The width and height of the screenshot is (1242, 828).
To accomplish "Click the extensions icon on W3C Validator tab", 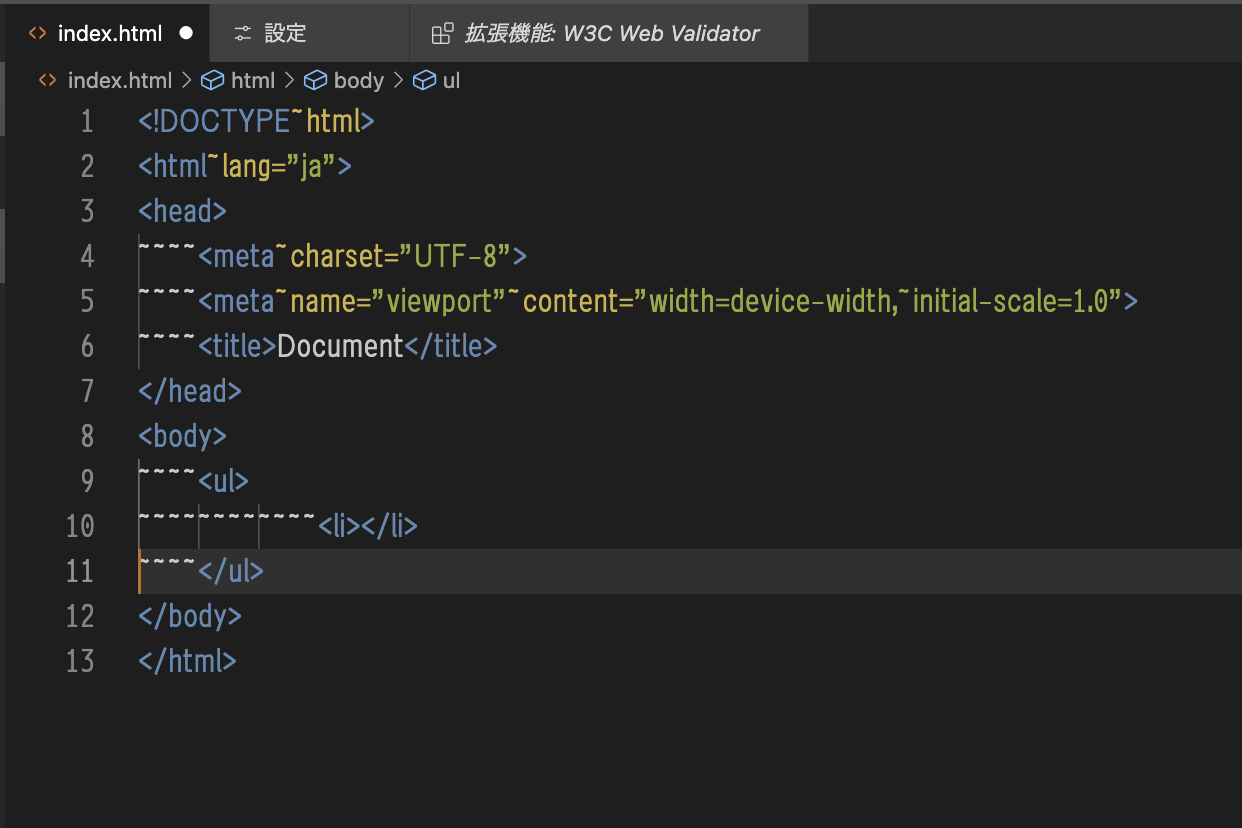I will click(442, 34).
